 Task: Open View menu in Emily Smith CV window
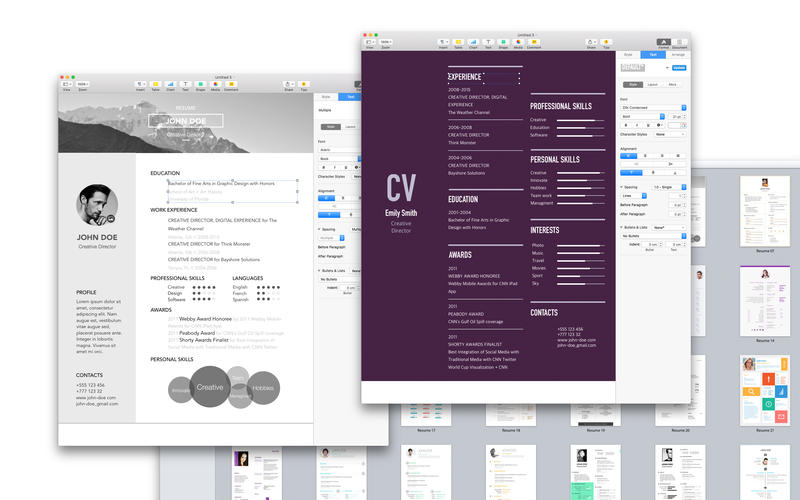(x=369, y=42)
